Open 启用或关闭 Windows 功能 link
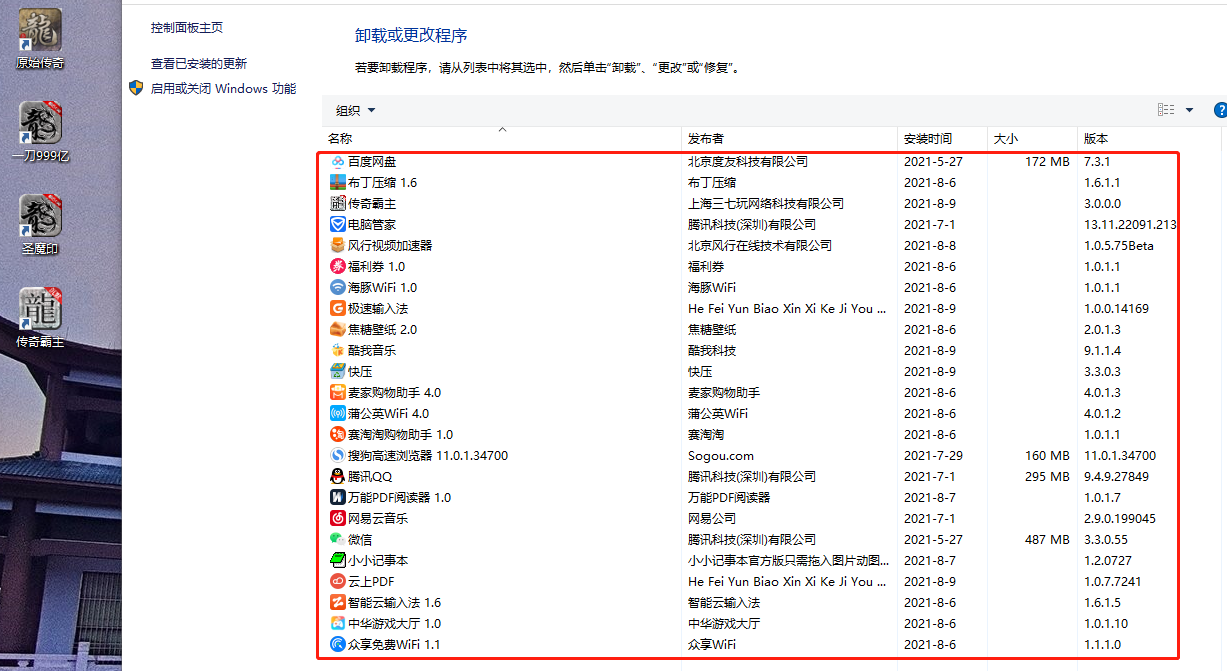 click(223, 89)
